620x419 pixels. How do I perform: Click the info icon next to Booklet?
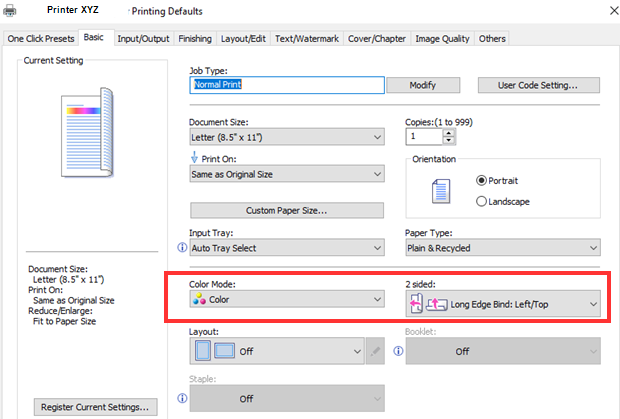point(398,351)
